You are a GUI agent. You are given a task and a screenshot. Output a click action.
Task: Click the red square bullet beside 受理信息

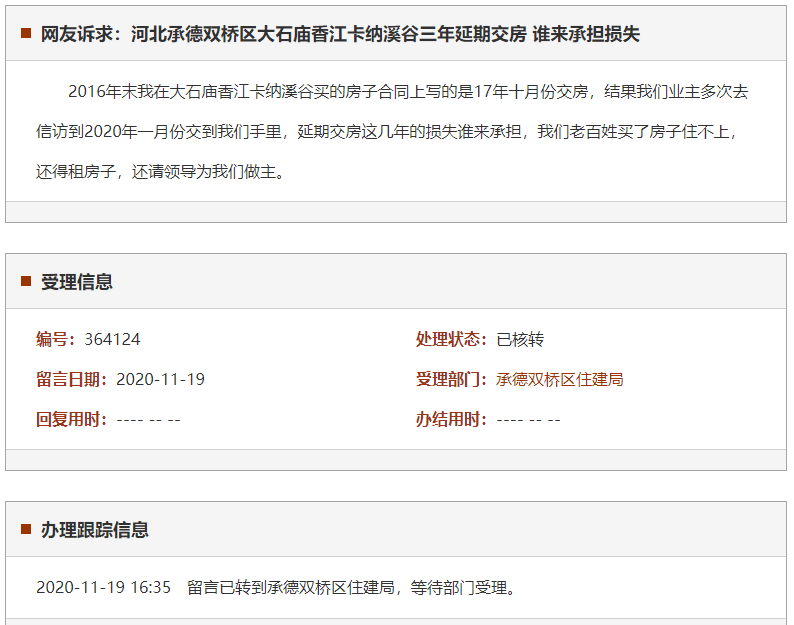pyautogui.click(x=26, y=282)
